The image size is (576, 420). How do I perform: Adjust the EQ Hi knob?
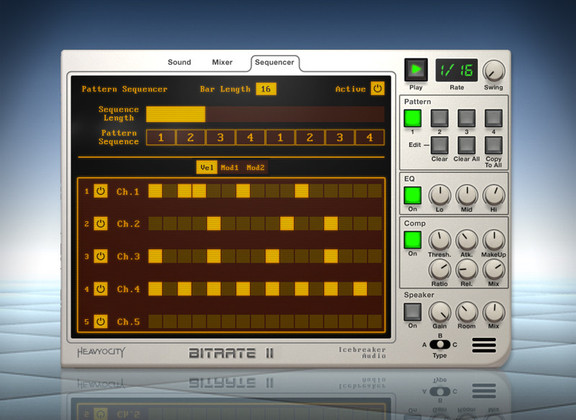[494, 195]
